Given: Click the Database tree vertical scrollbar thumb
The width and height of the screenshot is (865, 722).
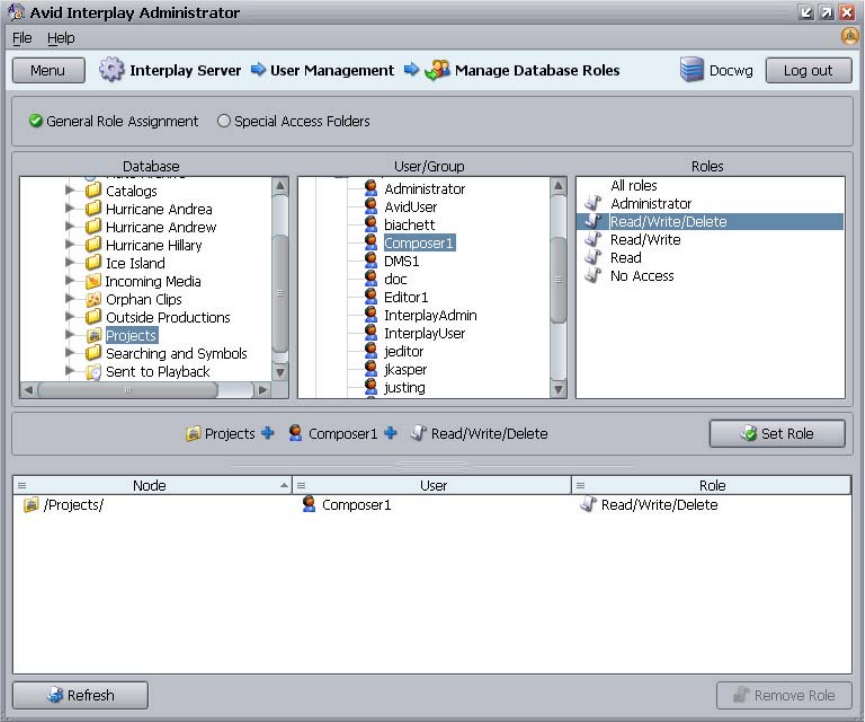Looking at the screenshot, I should (280, 293).
